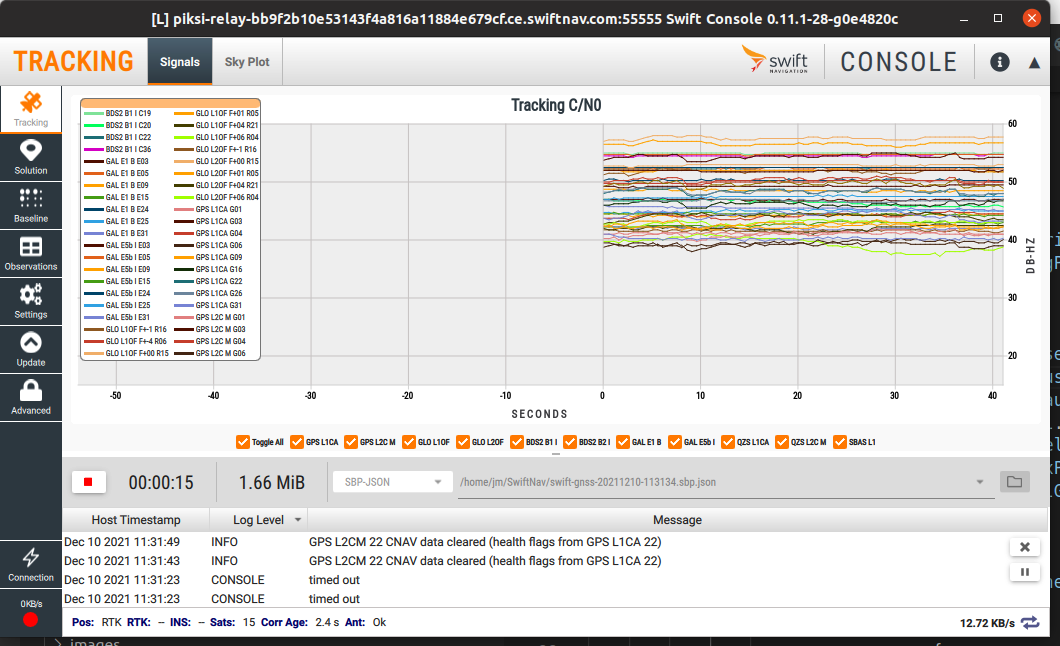Uncheck the GPS L1CA checkbox
This screenshot has height=646, width=1060.
click(x=297, y=442)
